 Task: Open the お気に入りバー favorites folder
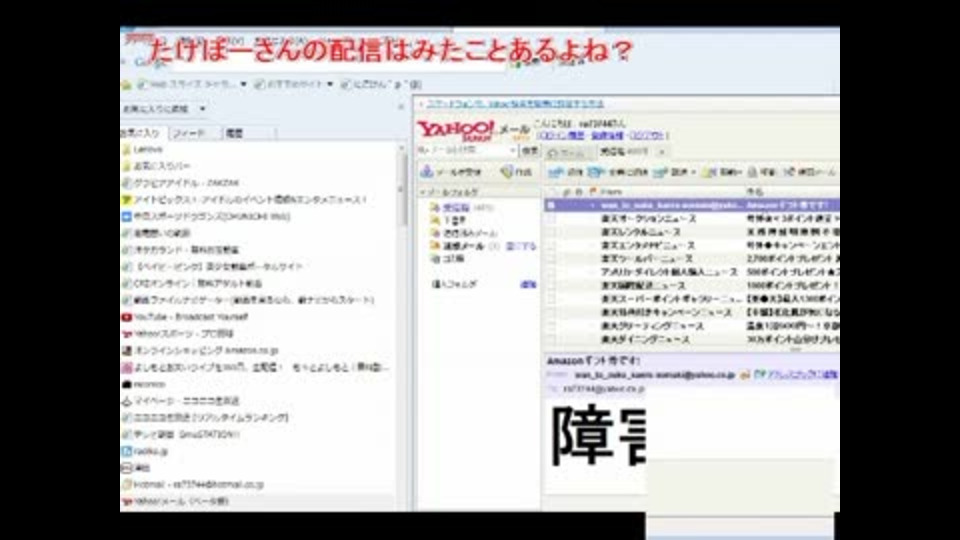156,166
